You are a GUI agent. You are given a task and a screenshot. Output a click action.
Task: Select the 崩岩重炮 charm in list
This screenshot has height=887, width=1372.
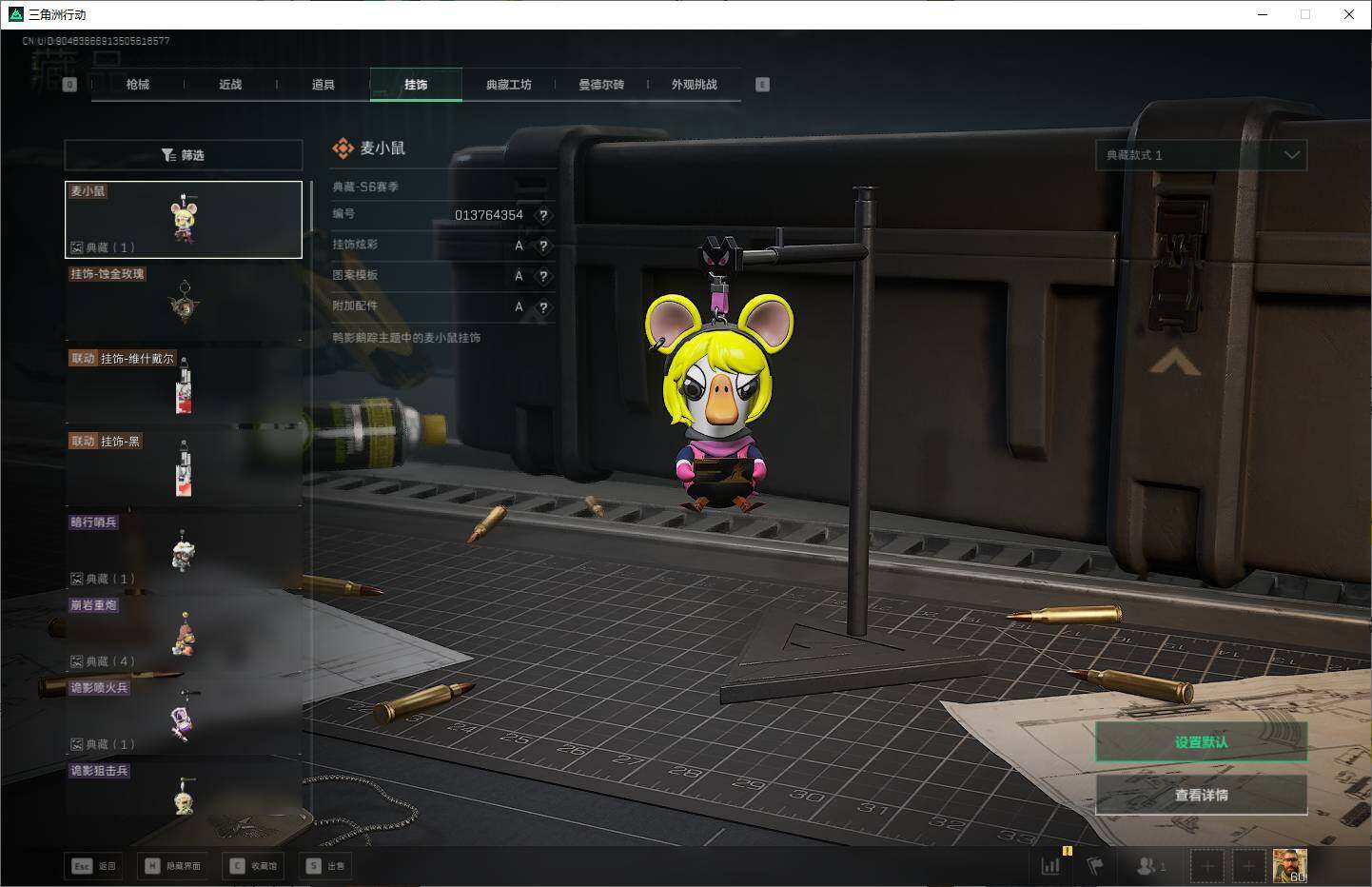pos(183,633)
